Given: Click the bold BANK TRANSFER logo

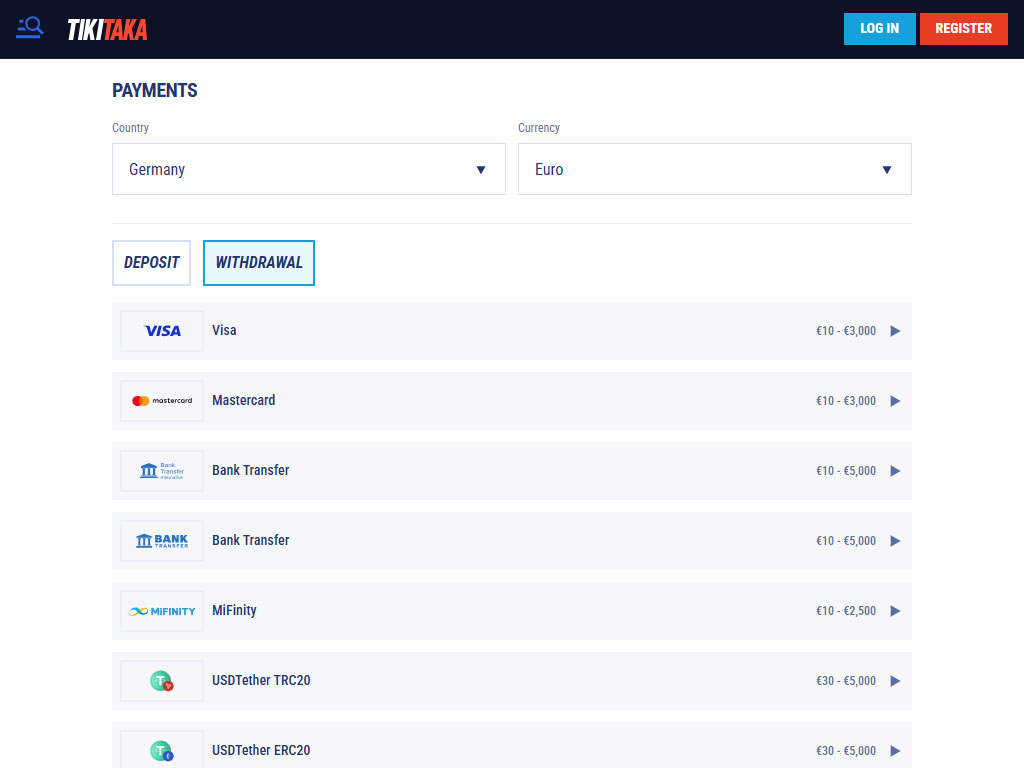Looking at the screenshot, I should 162,541.
